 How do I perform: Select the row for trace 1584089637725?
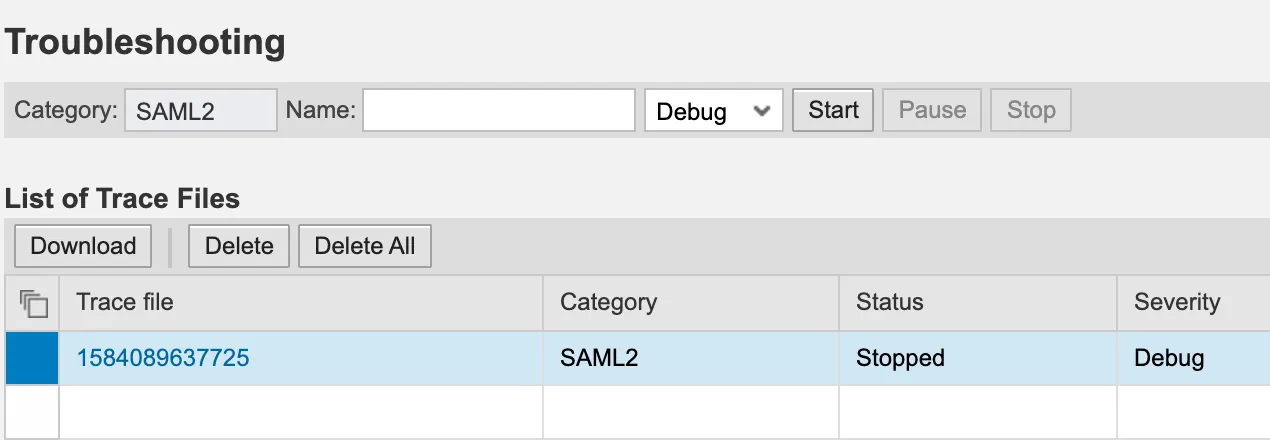(x=32, y=358)
